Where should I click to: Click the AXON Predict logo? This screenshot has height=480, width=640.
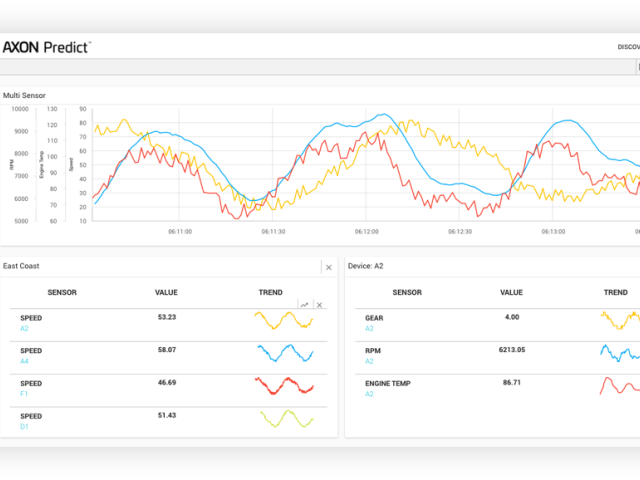click(x=46, y=47)
